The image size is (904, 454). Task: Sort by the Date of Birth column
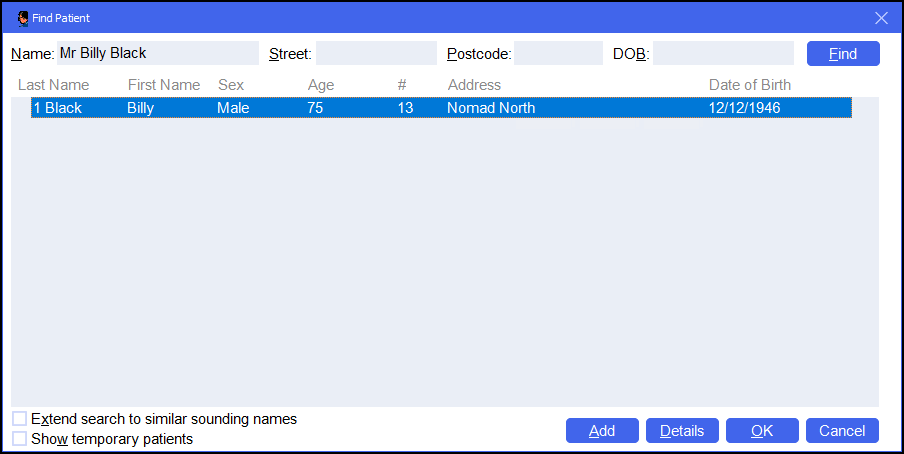coord(749,85)
